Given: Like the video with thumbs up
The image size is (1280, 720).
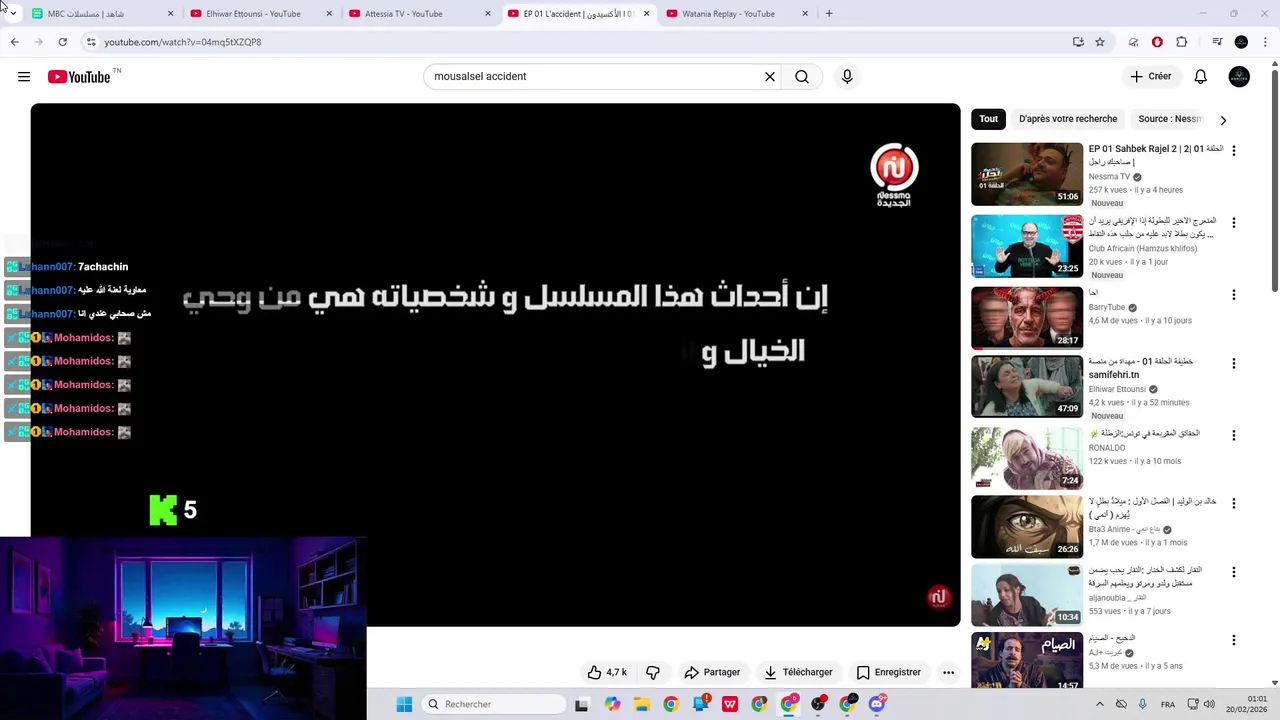Looking at the screenshot, I should click(x=608, y=672).
